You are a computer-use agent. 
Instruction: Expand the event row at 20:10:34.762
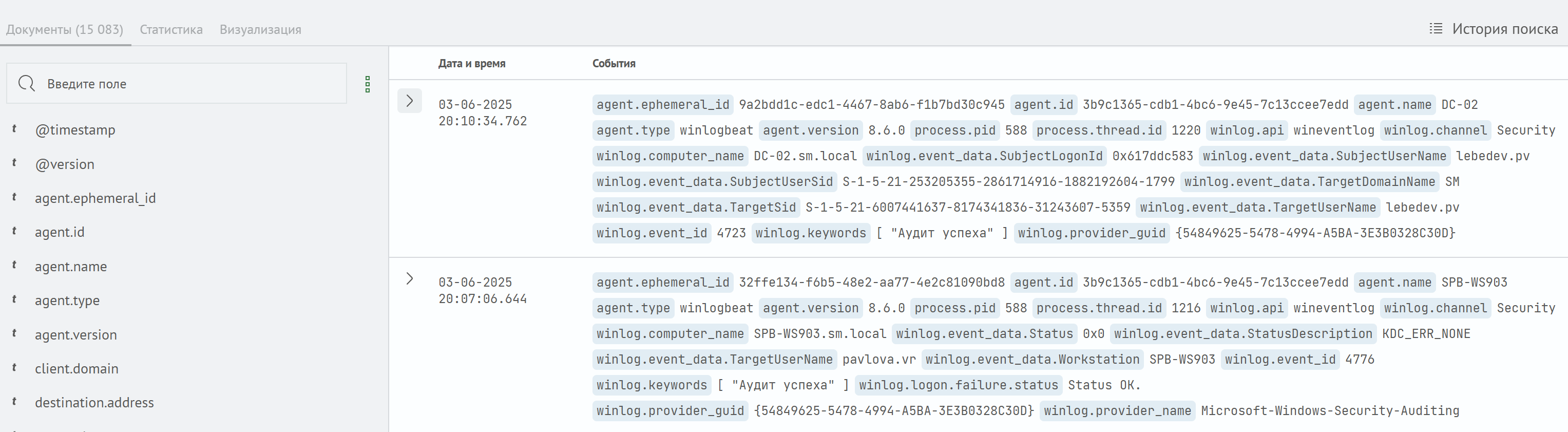point(410,101)
